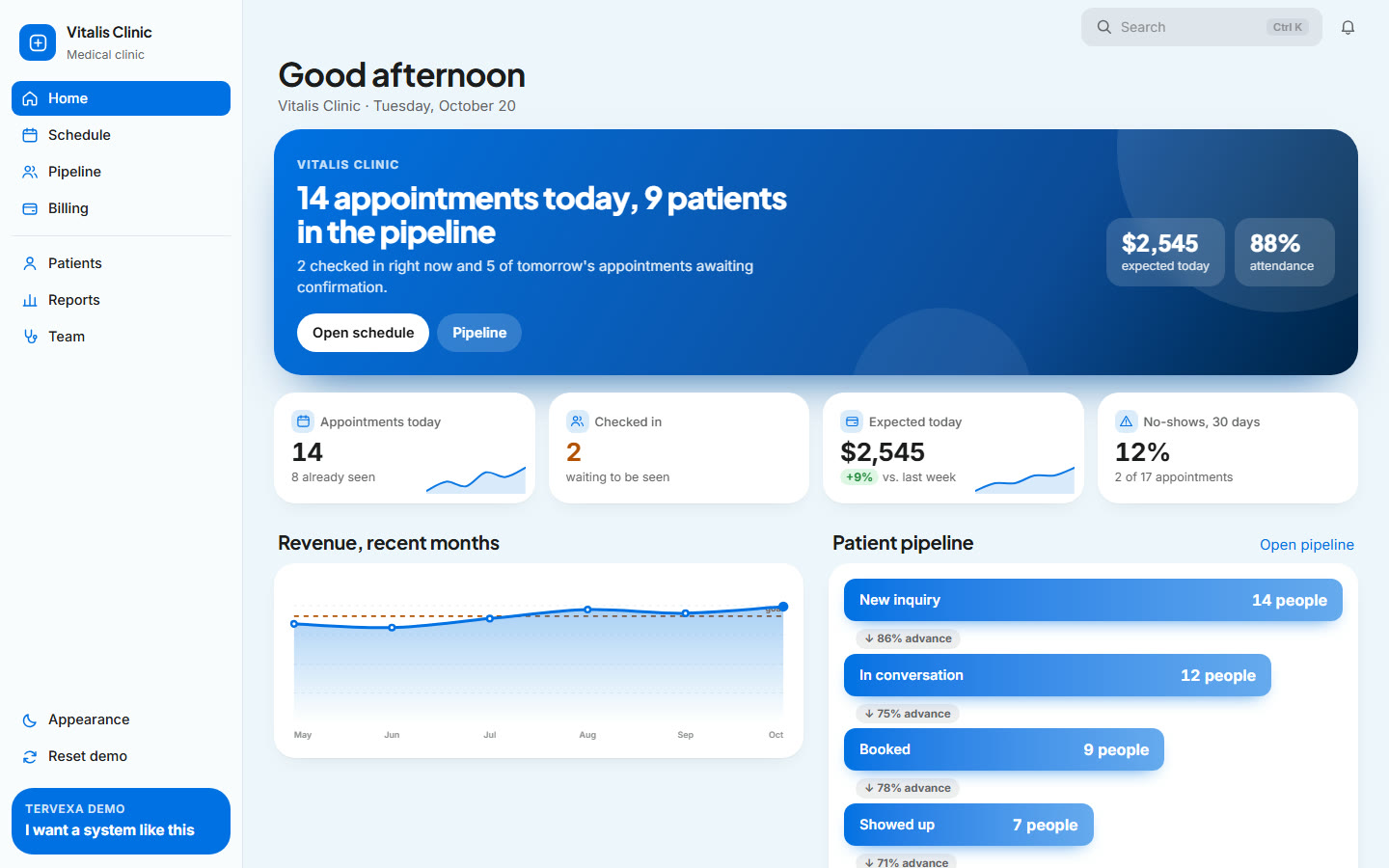Click the '75% advance' badge
Screen dimensions: 1389x868
point(908,714)
